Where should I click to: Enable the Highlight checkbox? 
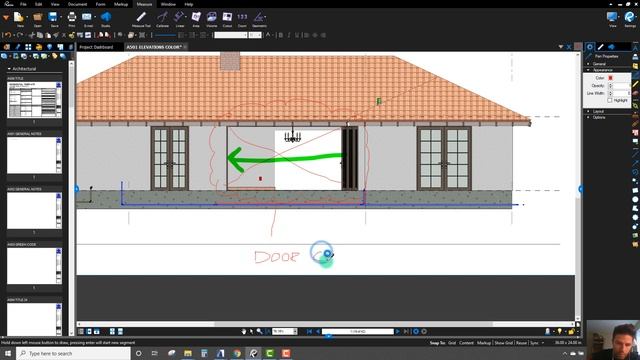[610, 100]
